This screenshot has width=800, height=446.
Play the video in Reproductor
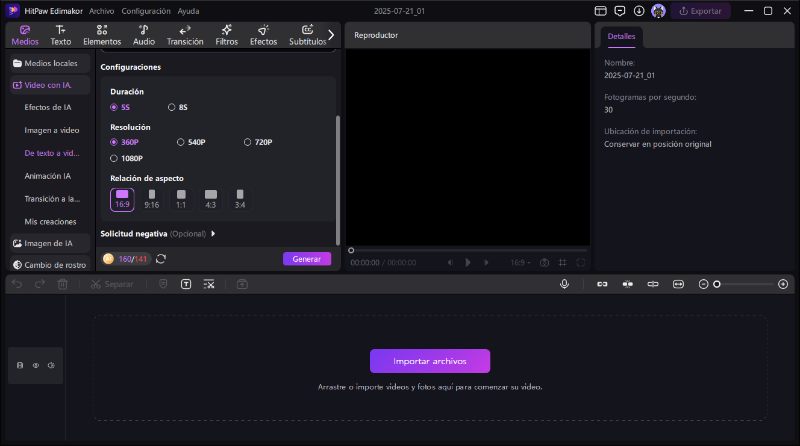[467, 262]
